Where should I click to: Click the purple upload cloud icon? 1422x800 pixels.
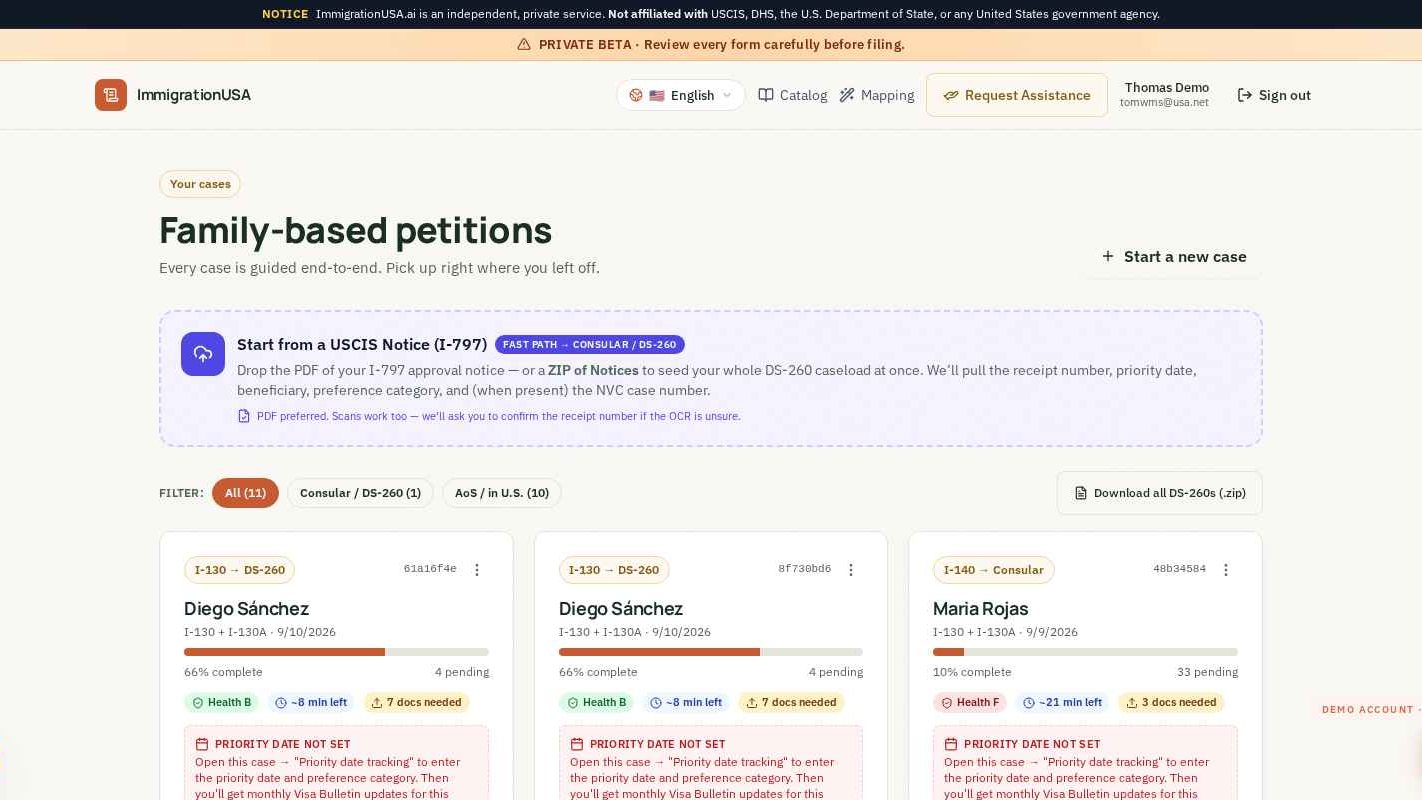[203, 354]
